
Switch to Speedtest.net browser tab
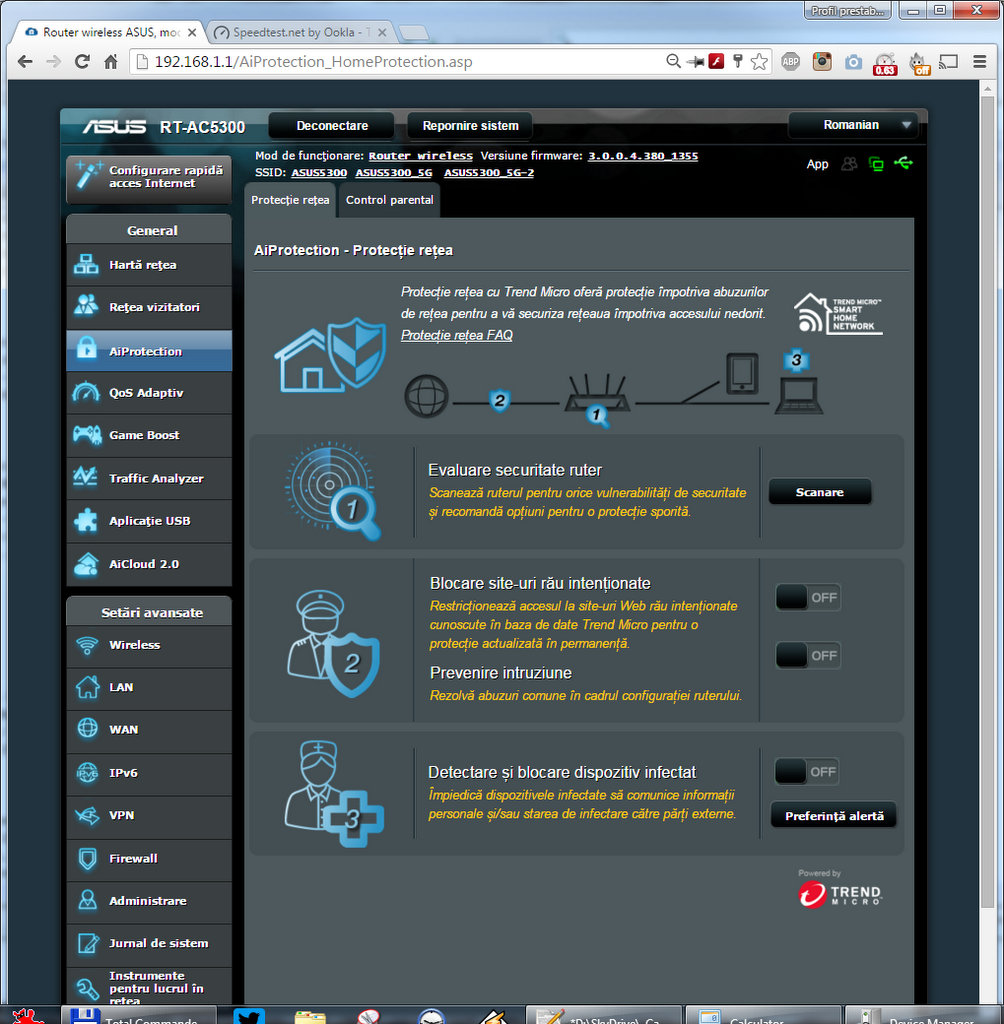click(x=301, y=32)
